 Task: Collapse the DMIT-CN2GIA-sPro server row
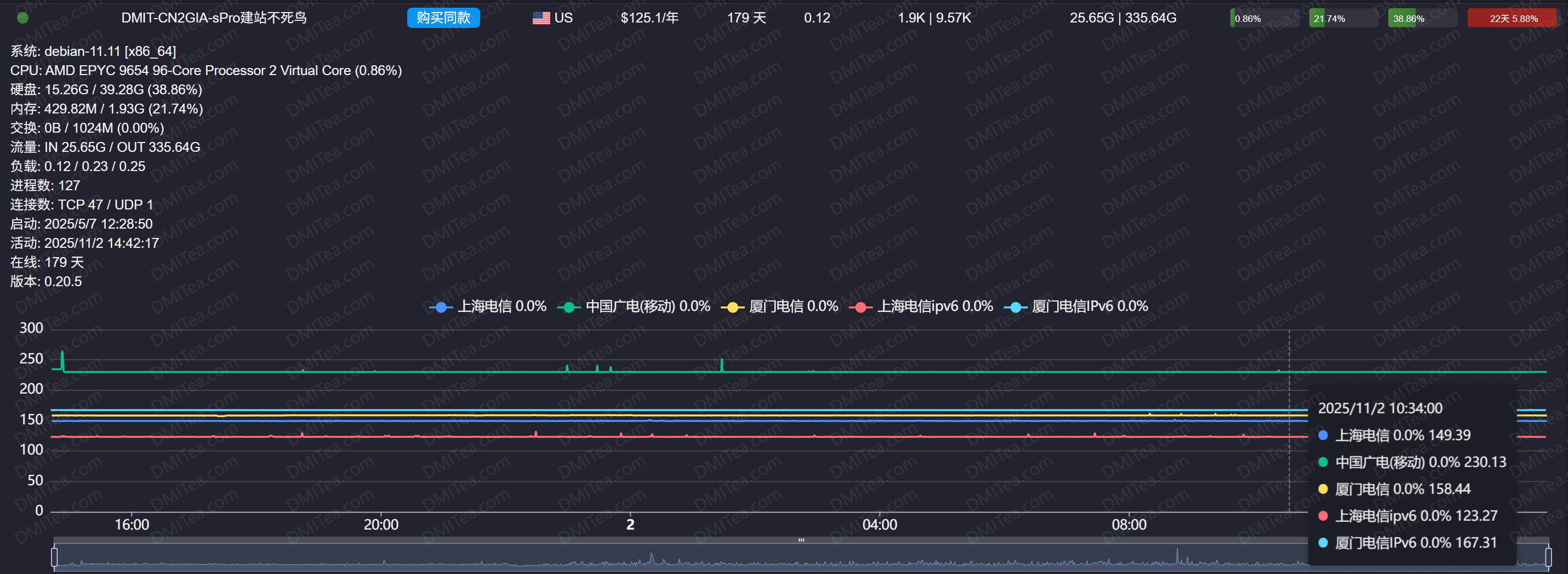coord(214,18)
